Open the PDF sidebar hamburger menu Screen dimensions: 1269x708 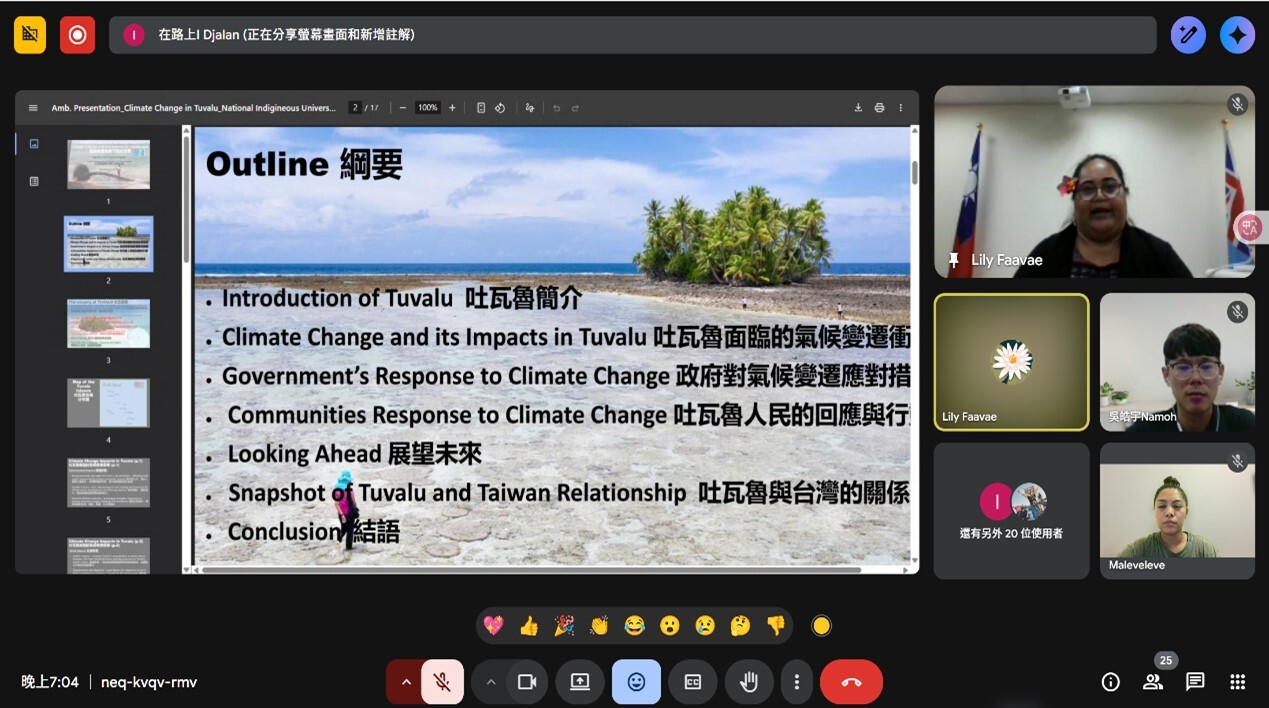(32, 107)
